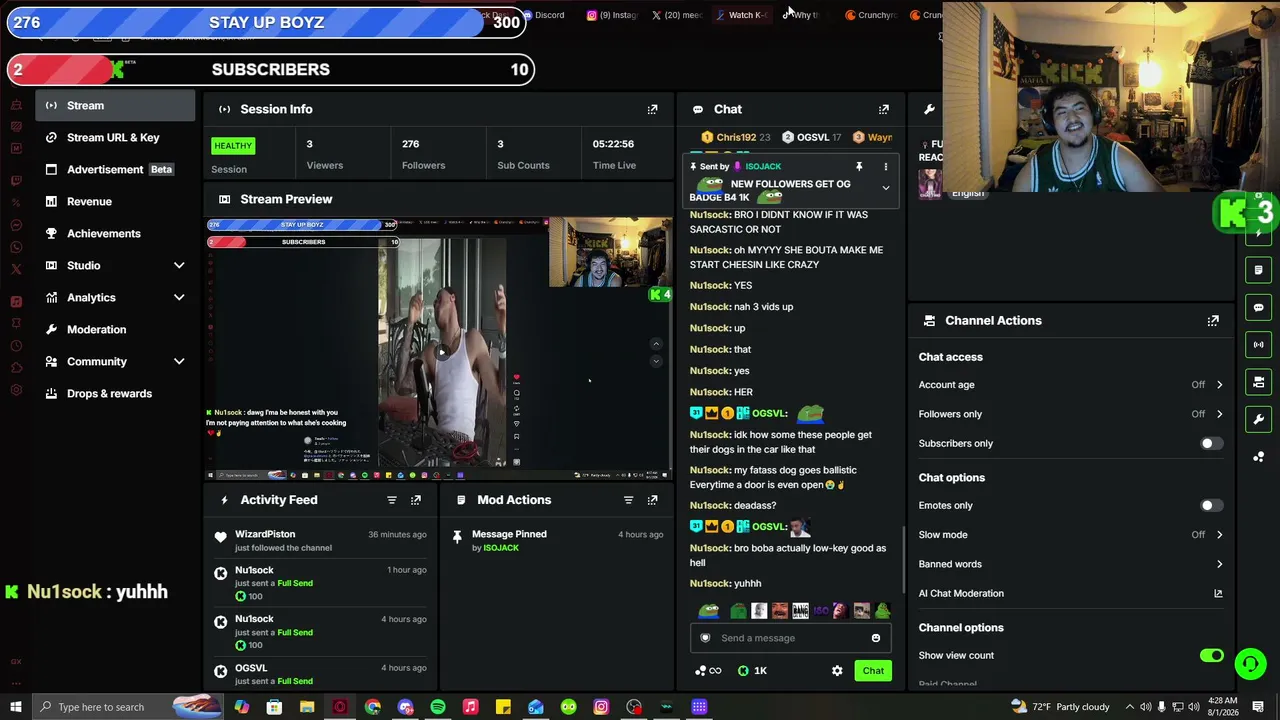Pop out the Activity Feed panel
1280x720 pixels.
click(x=416, y=500)
